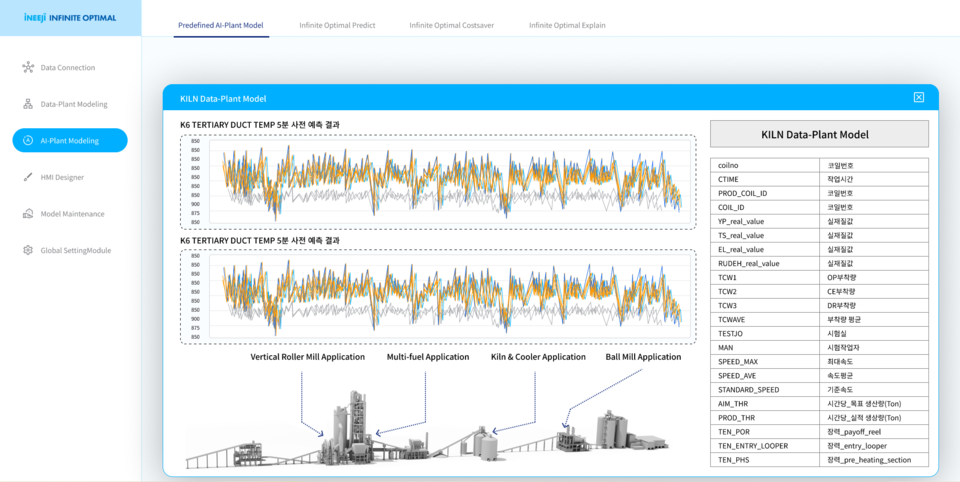
Task: Click the TCWAVE table cell
Action: [765, 320]
